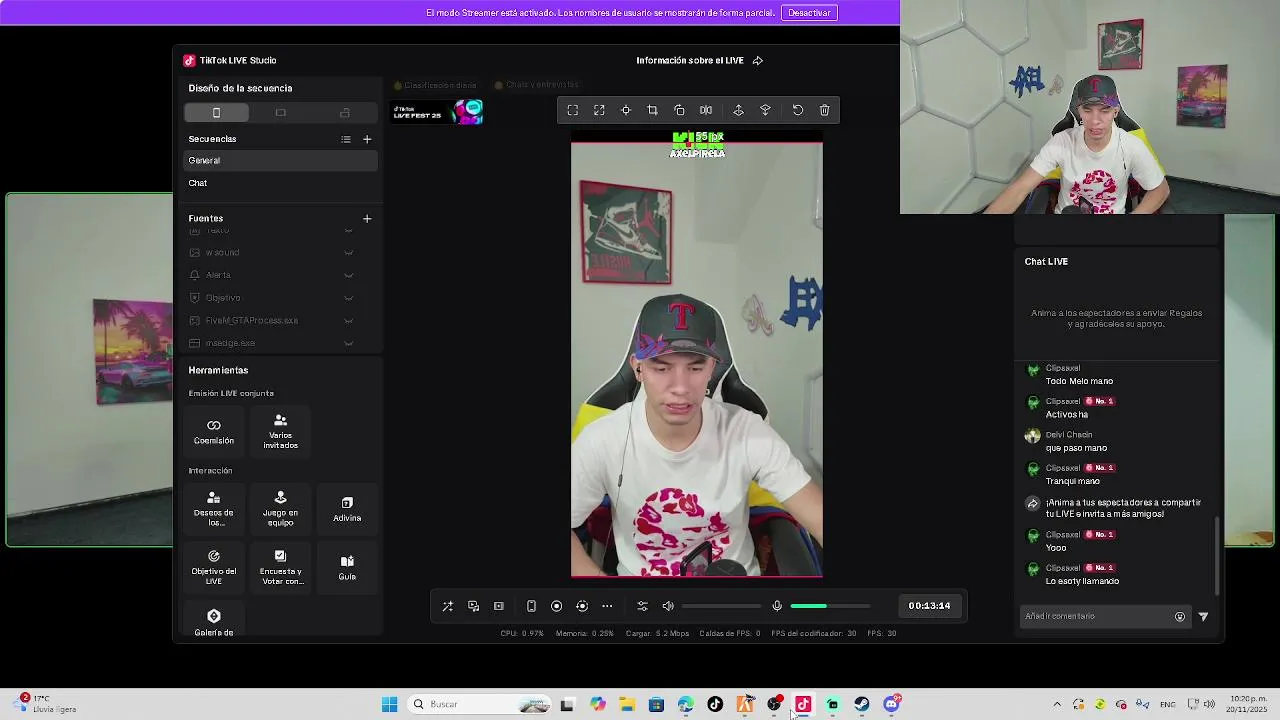Toggle visibility of the w sound source
Screen dimensions: 1280x720
point(348,253)
